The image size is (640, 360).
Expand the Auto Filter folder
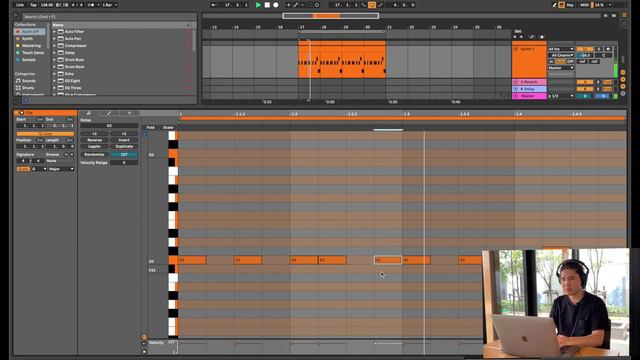click(54, 31)
